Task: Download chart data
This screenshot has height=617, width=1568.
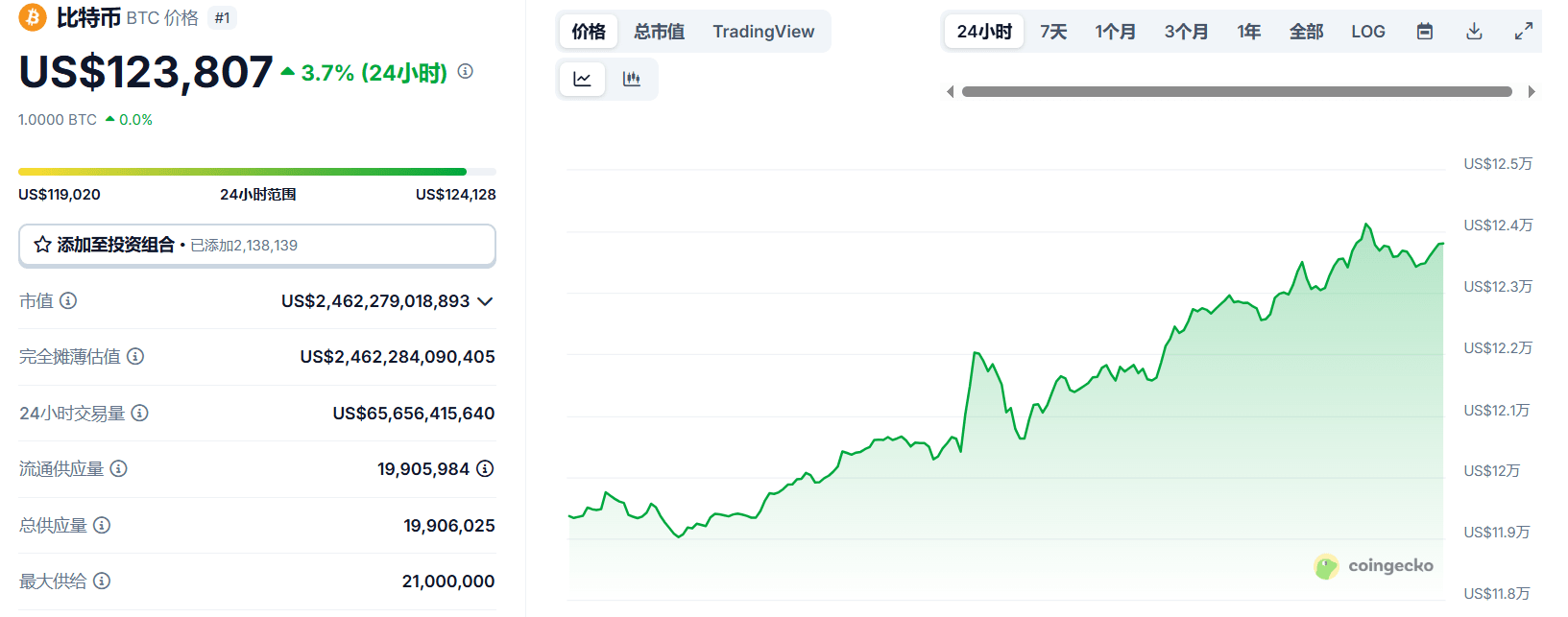Action: click(1475, 32)
